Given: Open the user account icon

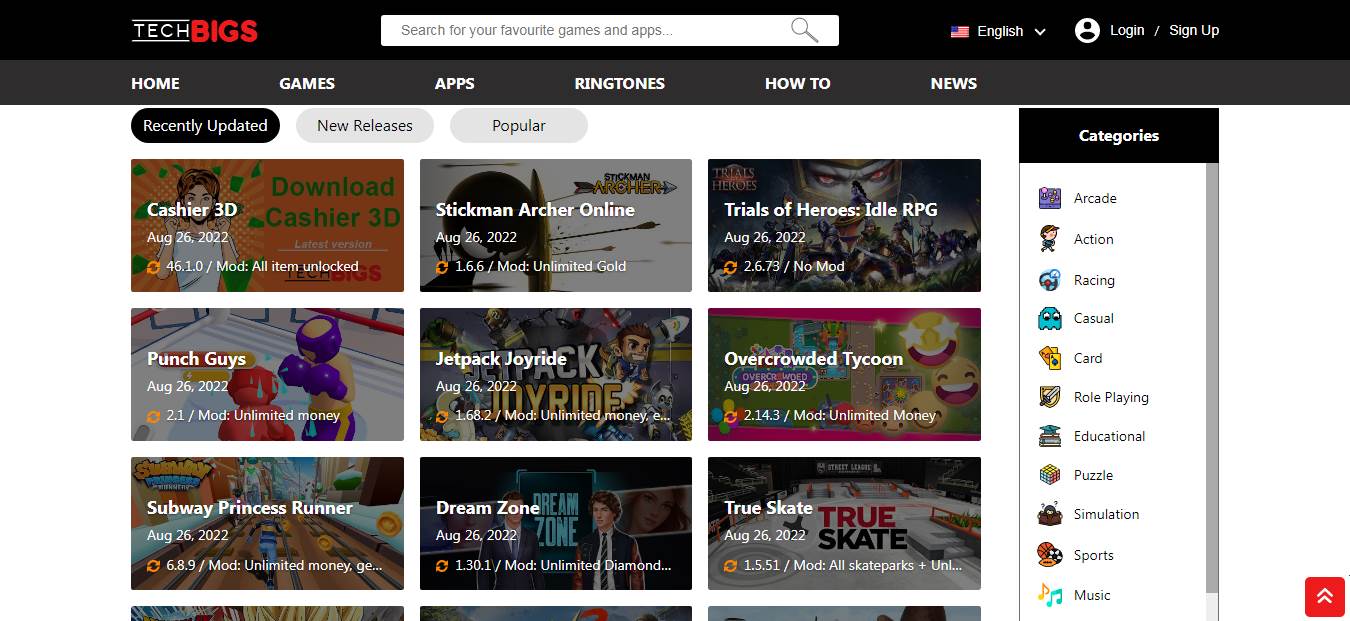Looking at the screenshot, I should click(1087, 30).
